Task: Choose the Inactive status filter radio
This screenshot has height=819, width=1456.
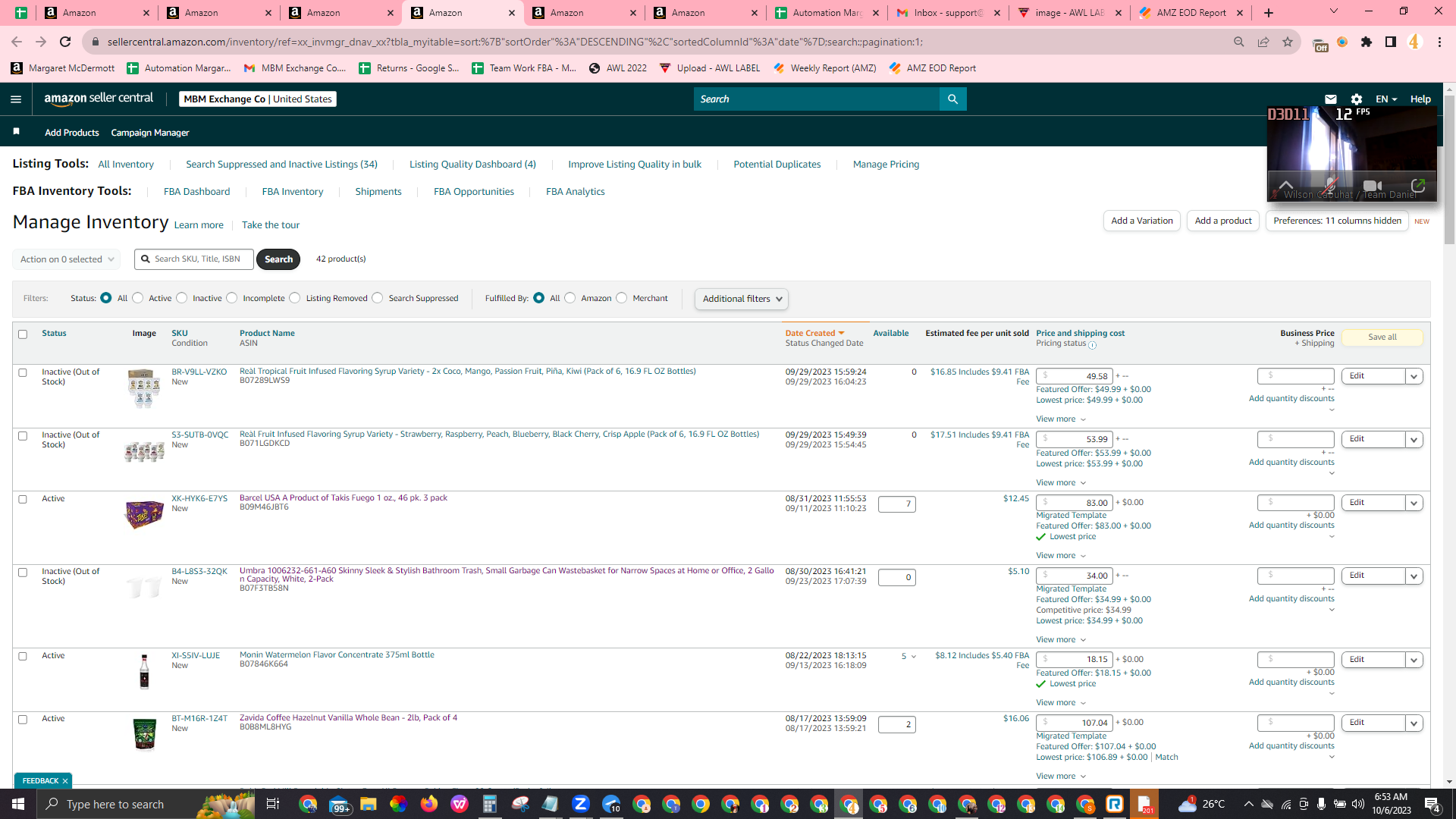Action: (x=182, y=298)
